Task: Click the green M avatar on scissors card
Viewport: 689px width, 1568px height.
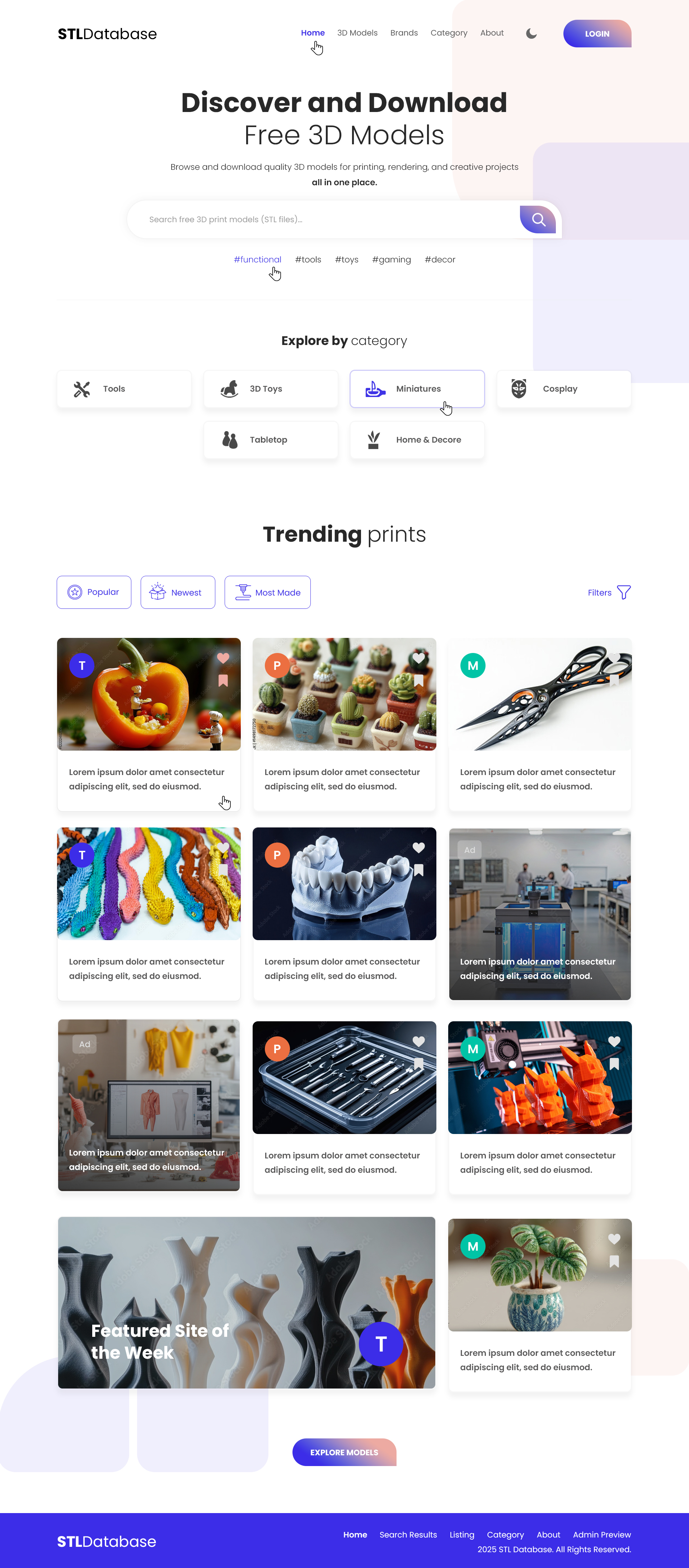Action: [x=473, y=666]
